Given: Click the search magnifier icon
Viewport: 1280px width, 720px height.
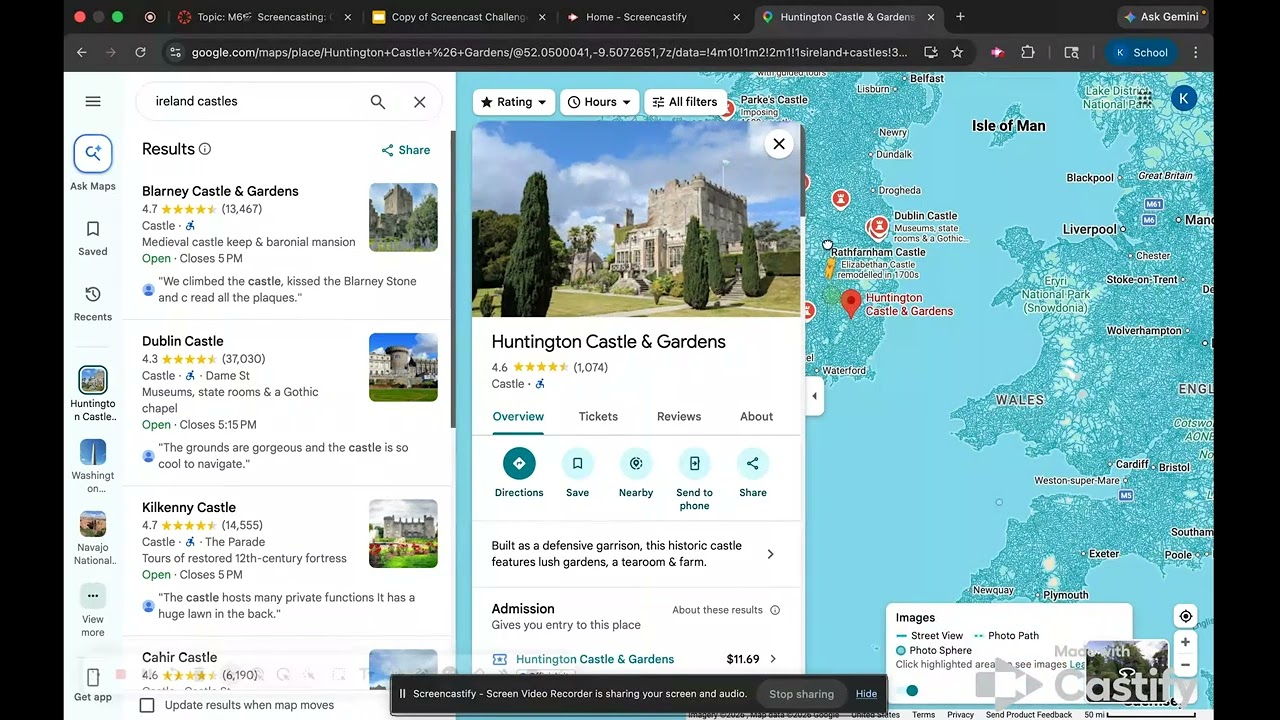Looking at the screenshot, I should [378, 102].
